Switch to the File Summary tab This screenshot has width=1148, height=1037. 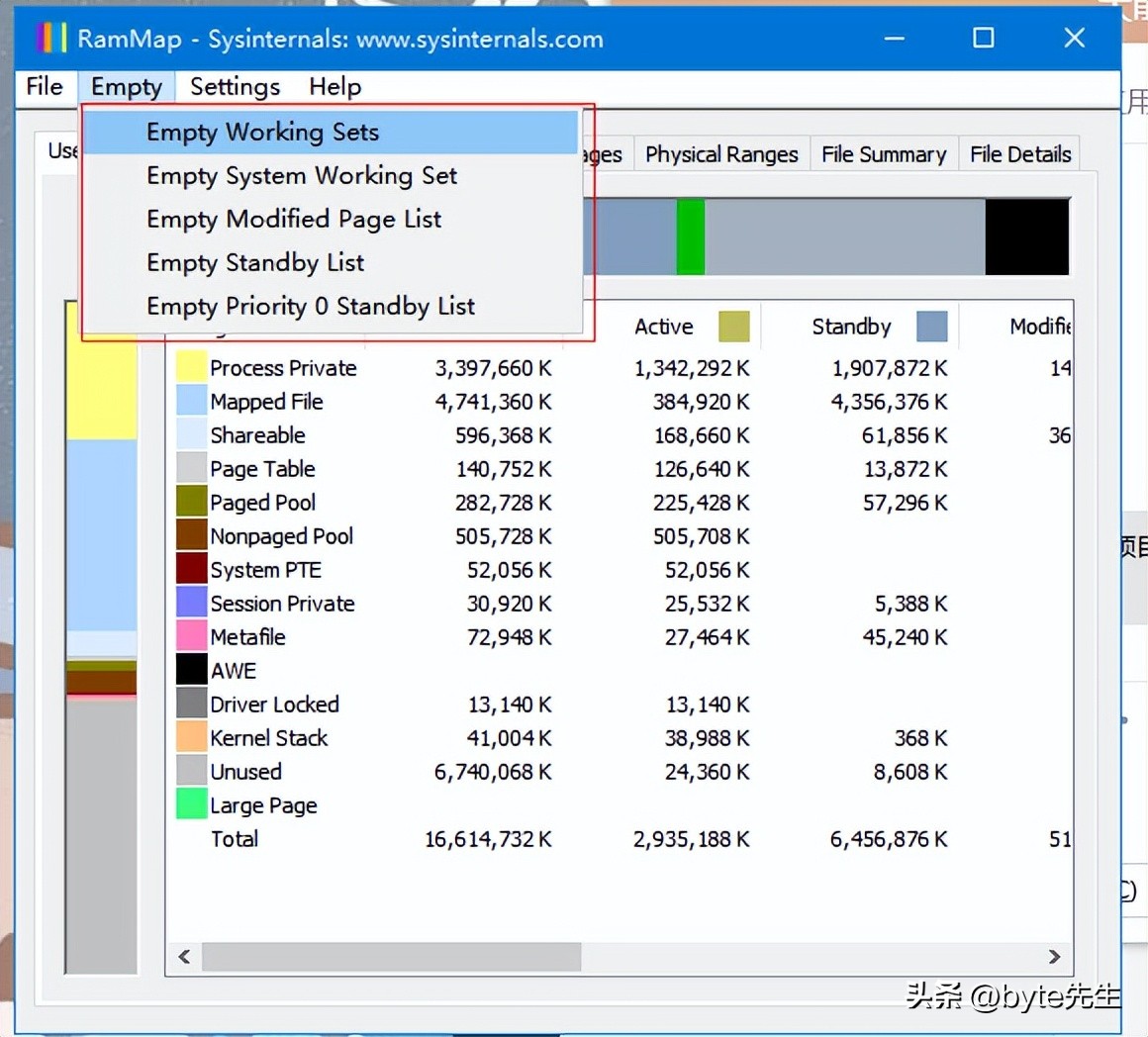(884, 154)
